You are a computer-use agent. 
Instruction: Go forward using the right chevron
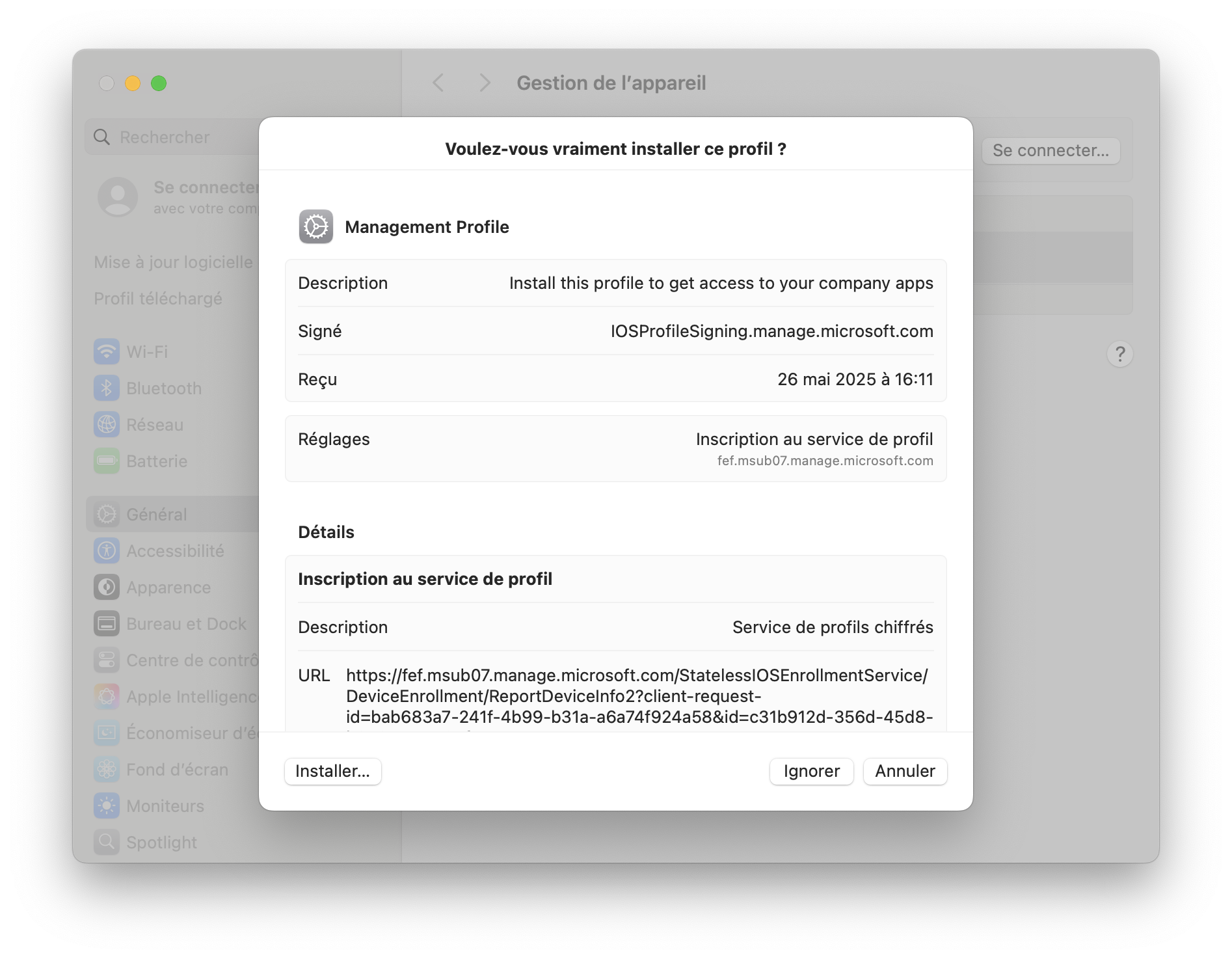485,83
